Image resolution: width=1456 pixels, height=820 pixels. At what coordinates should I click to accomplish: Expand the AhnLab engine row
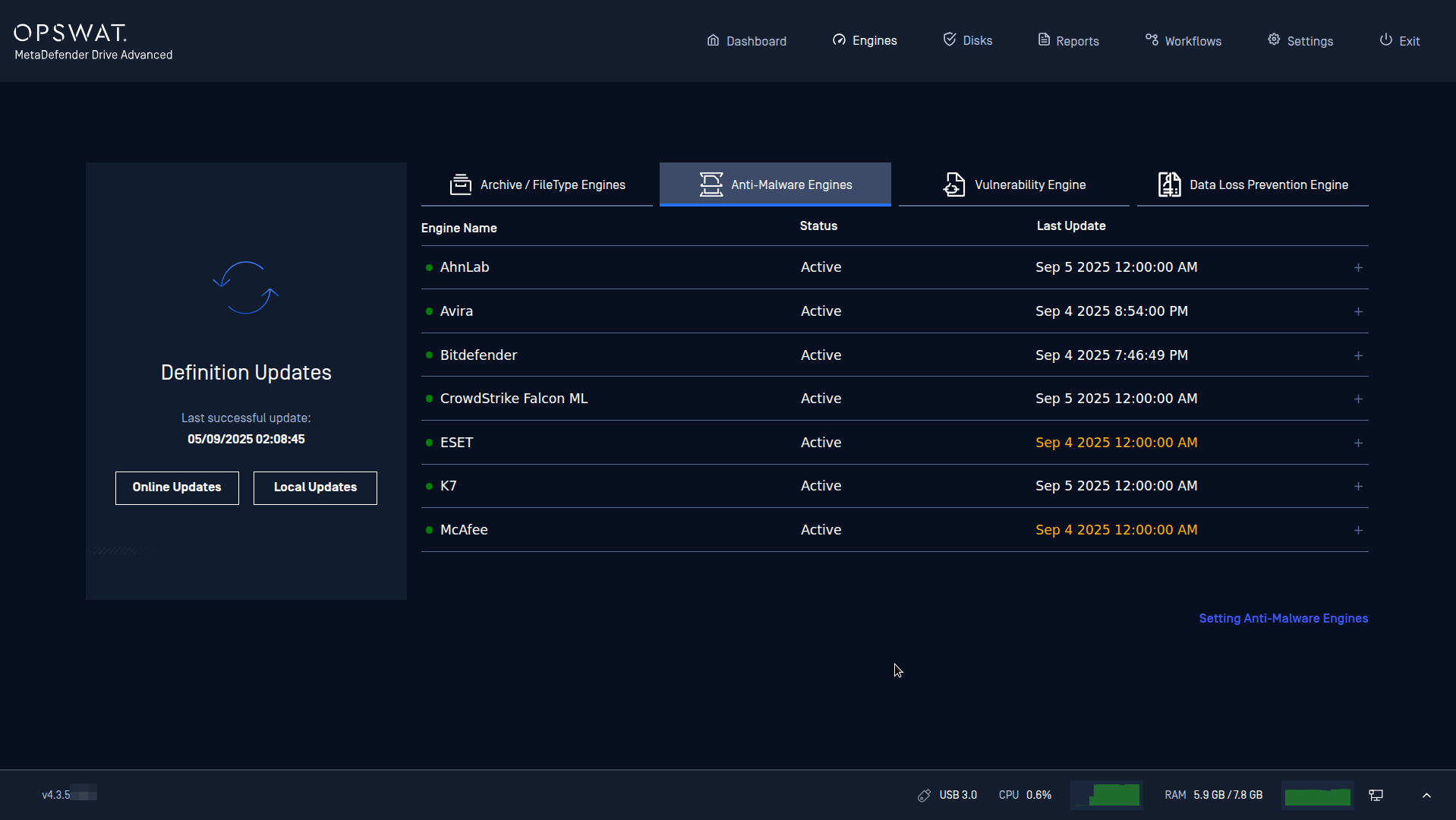click(1358, 267)
